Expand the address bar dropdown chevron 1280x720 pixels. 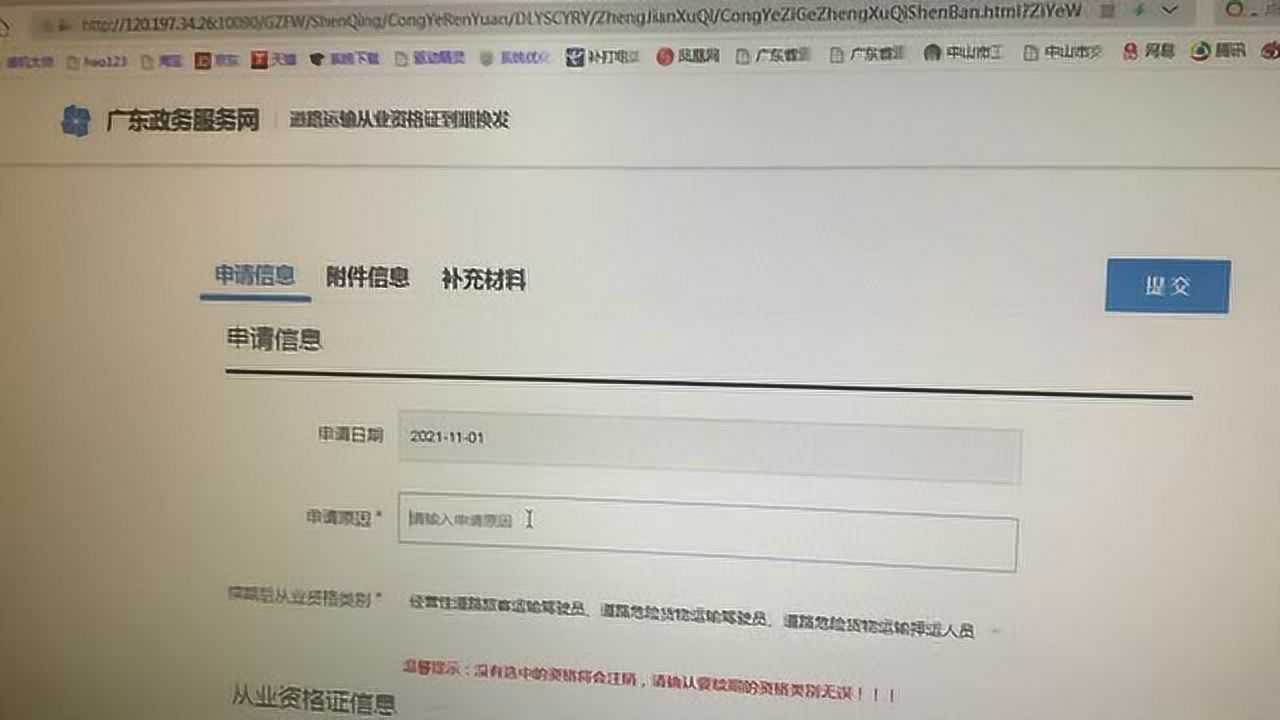1171,10
